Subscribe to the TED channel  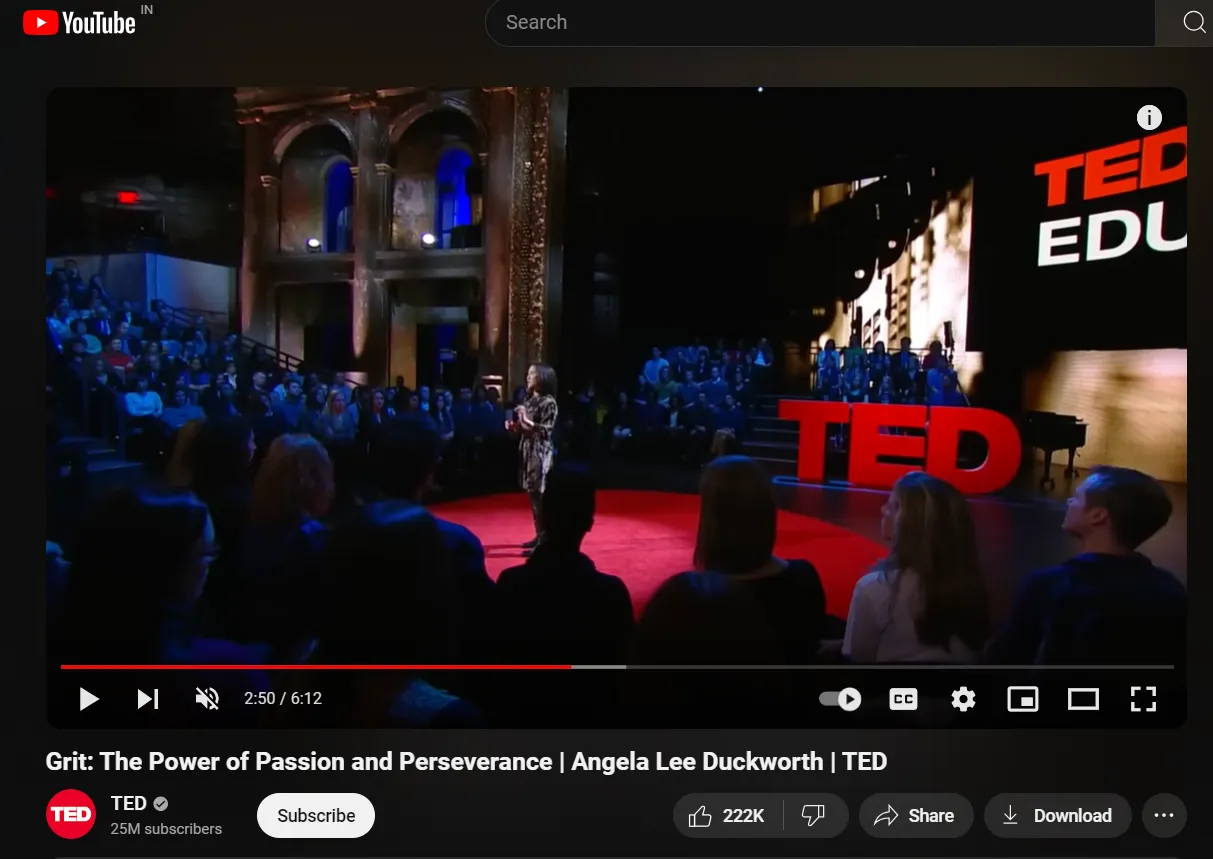[316, 815]
